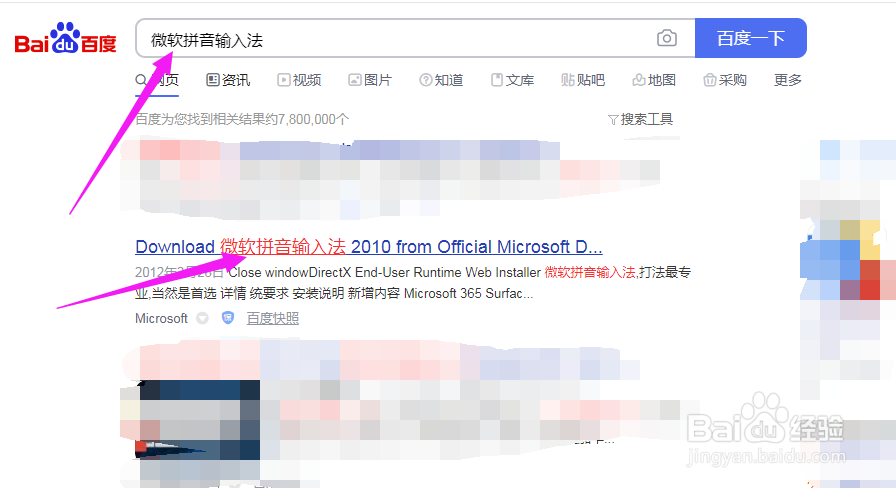This screenshot has height=488, width=896.
Task: Expand the arrow next to Microsoft
Action: pos(202,318)
